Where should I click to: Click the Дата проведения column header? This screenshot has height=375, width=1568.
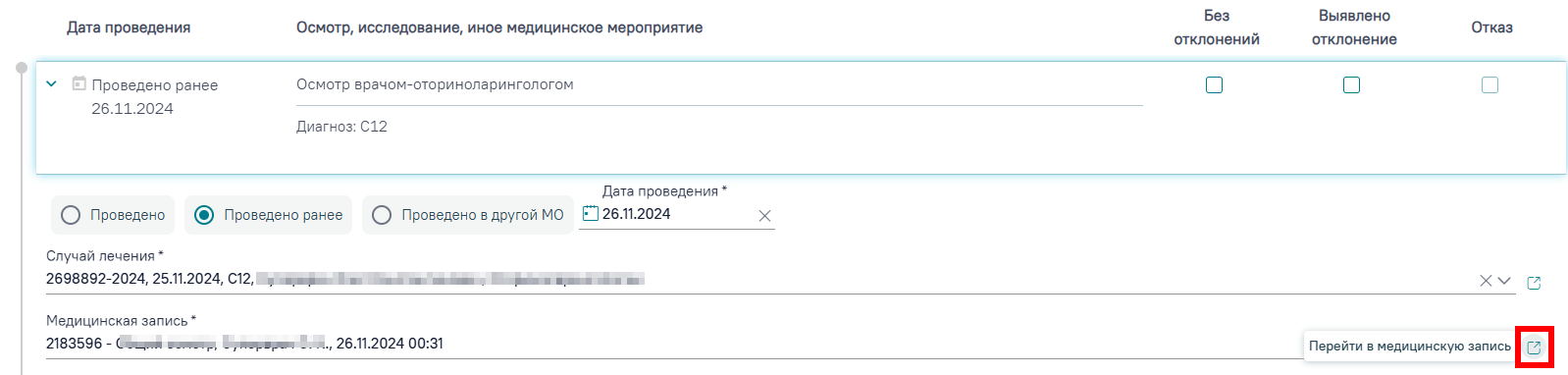[x=129, y=27]
